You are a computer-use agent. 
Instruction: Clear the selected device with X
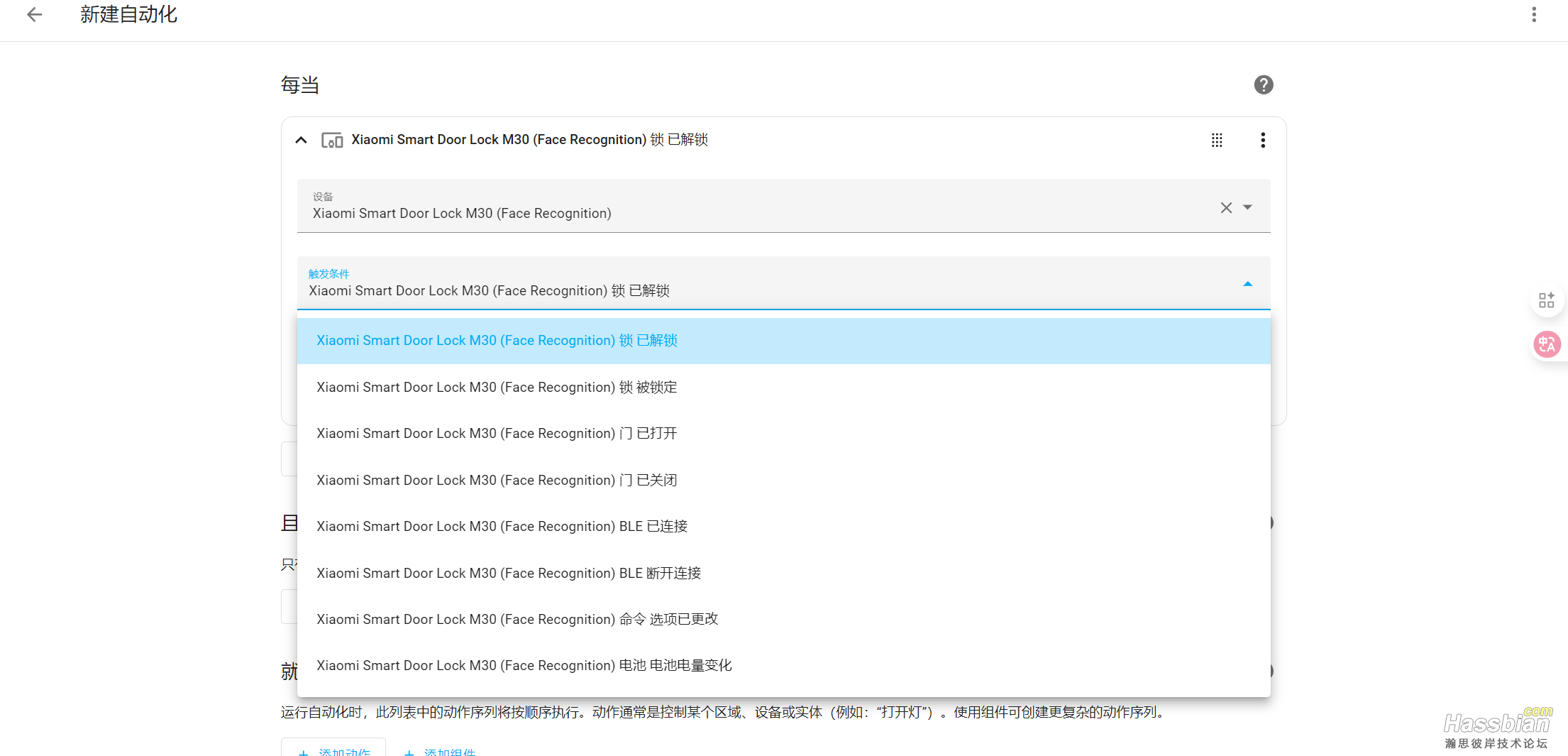coord(1226,207)
